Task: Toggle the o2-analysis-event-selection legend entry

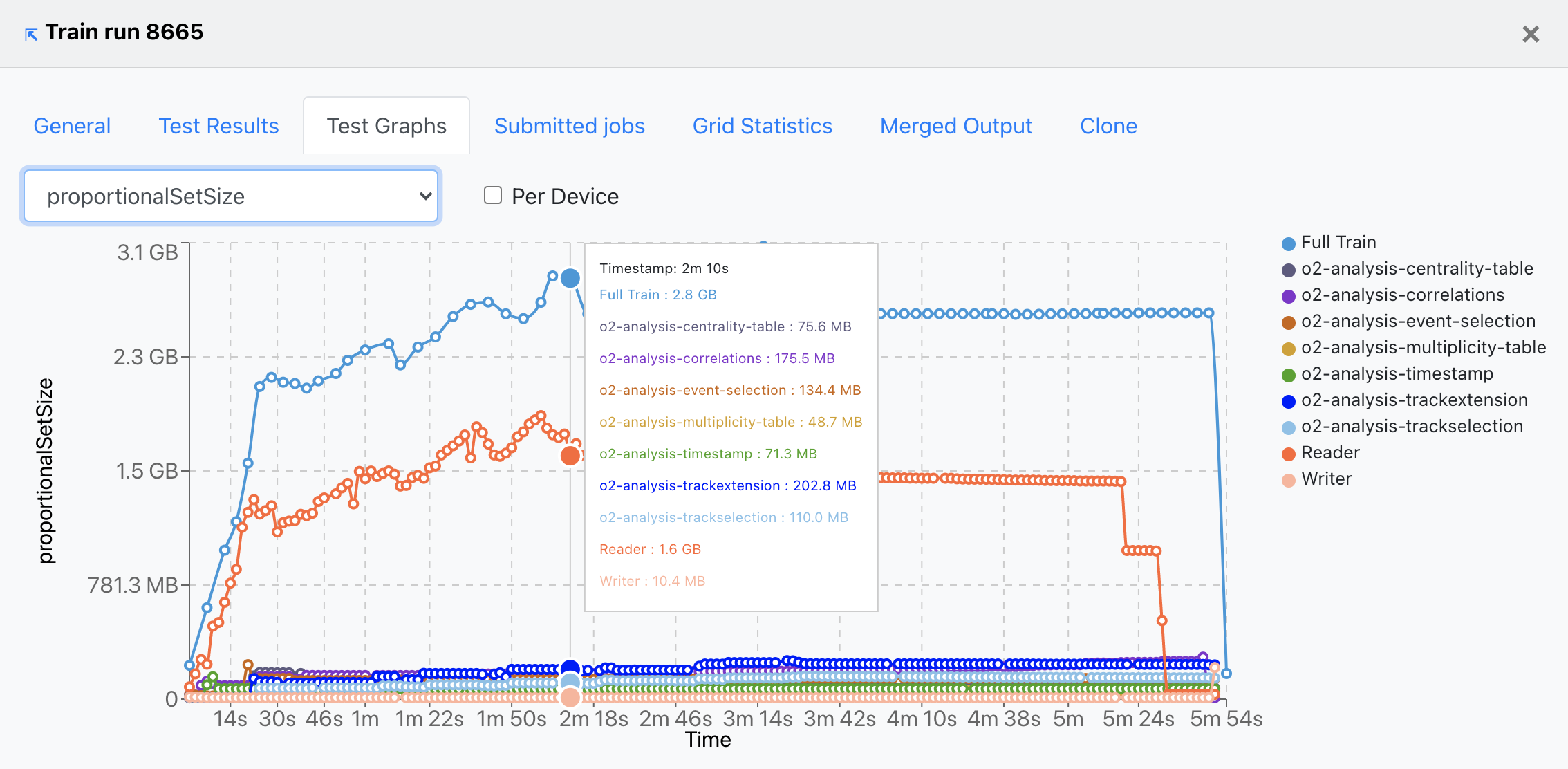Action: [1288, 322]
